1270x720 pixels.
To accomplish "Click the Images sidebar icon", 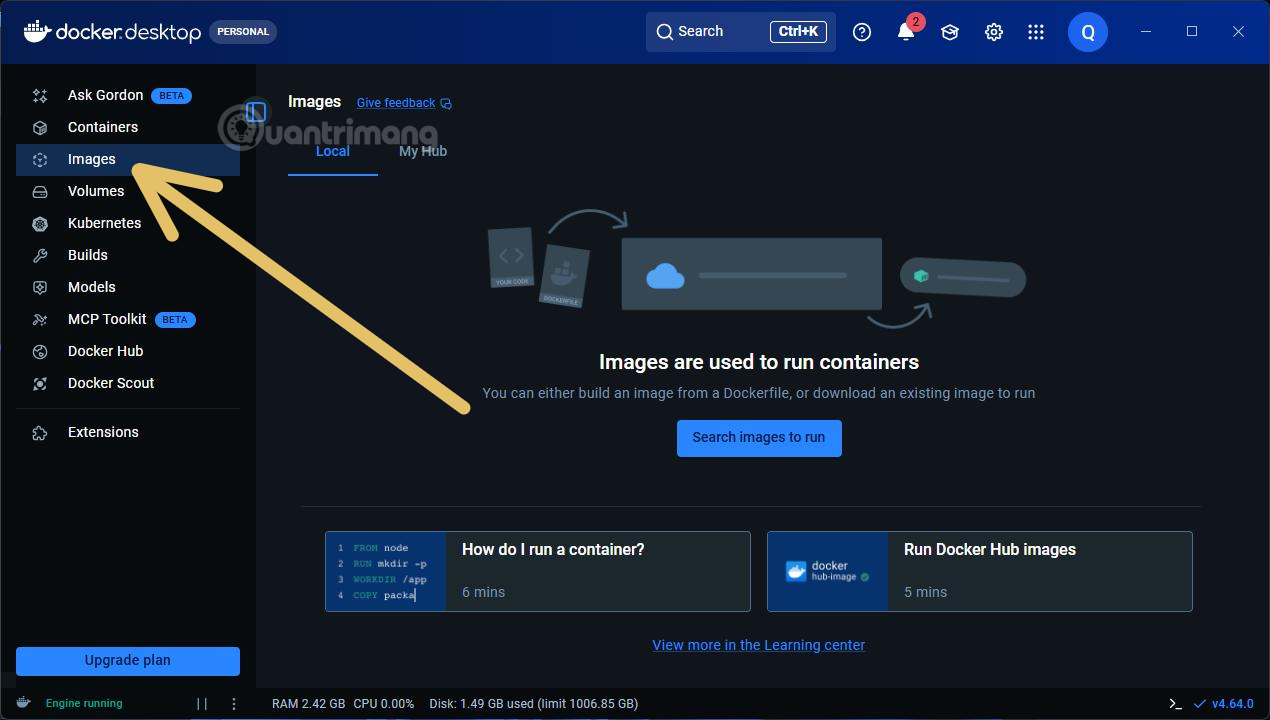I will 40,160.
